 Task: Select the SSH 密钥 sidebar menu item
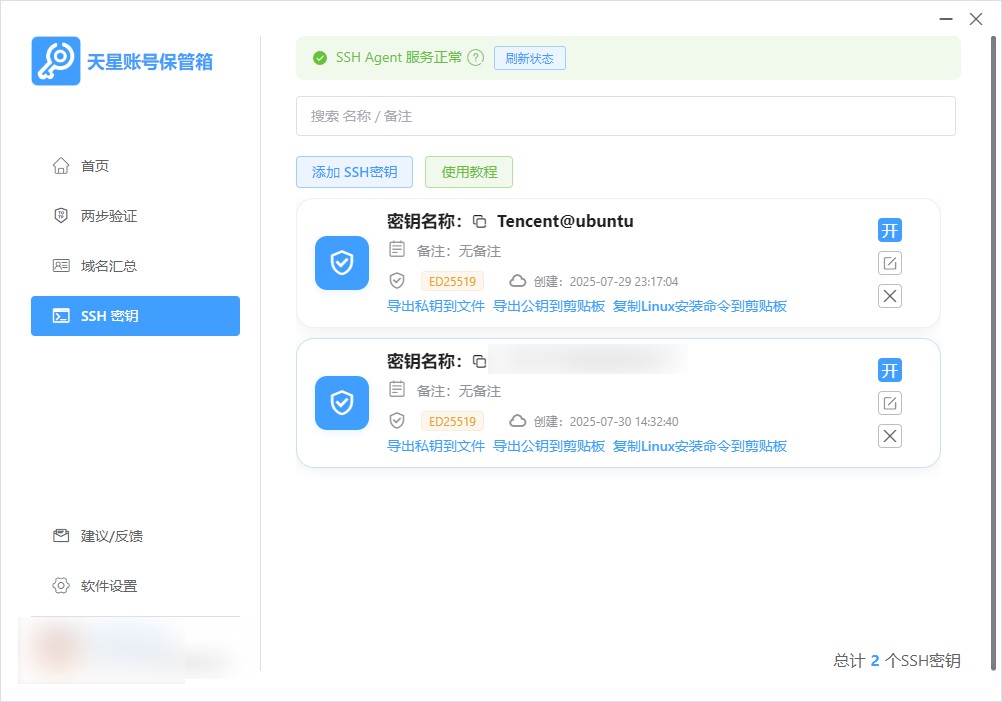tap(135, 316)
